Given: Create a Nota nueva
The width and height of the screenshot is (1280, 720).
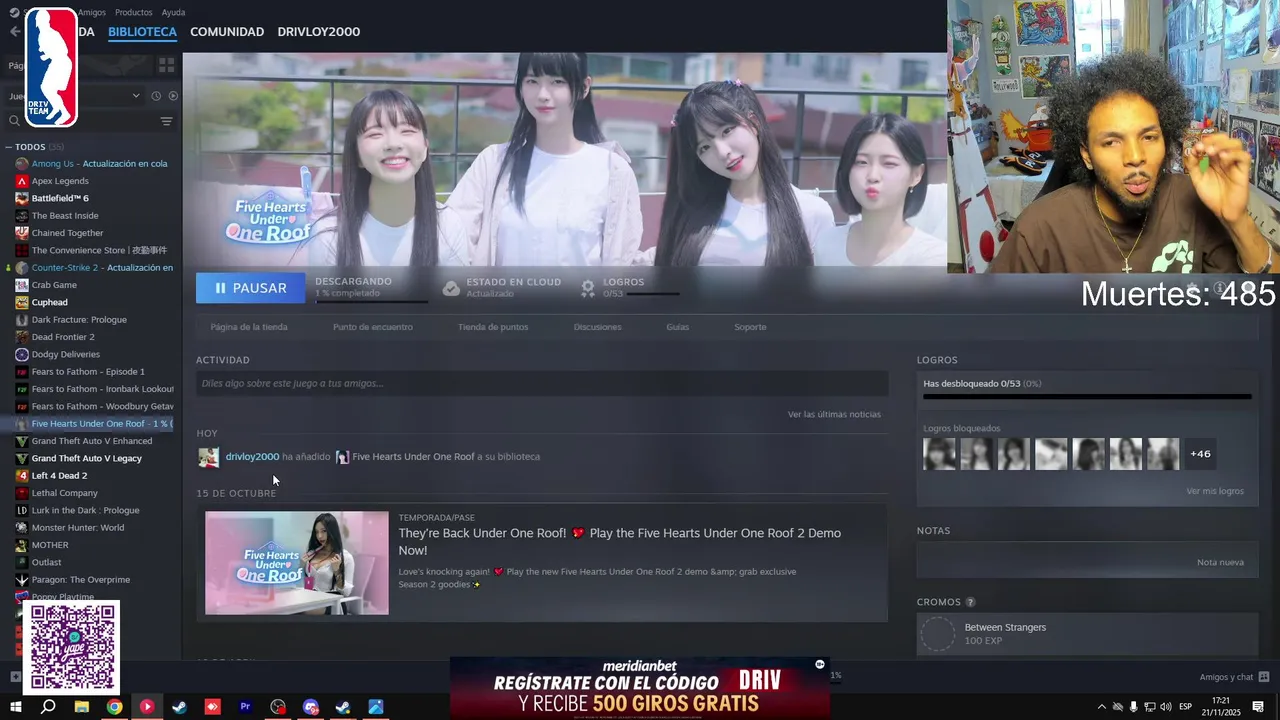Looking at the screenshot, I should [x=1220, y=562].
